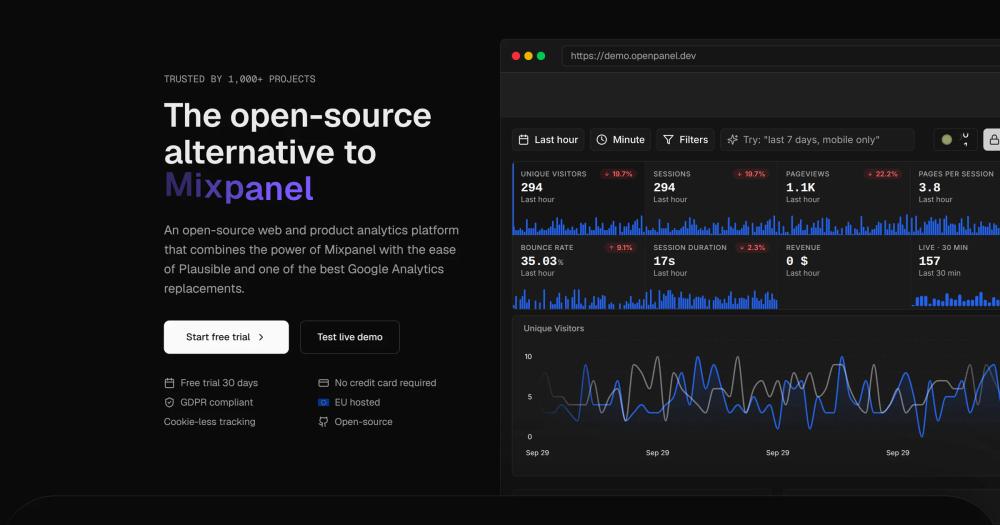The height and width of the screenshot is (525, 1000).
Task: Click the yellow minimize dot in mock browser
Action: pos(528,56)
